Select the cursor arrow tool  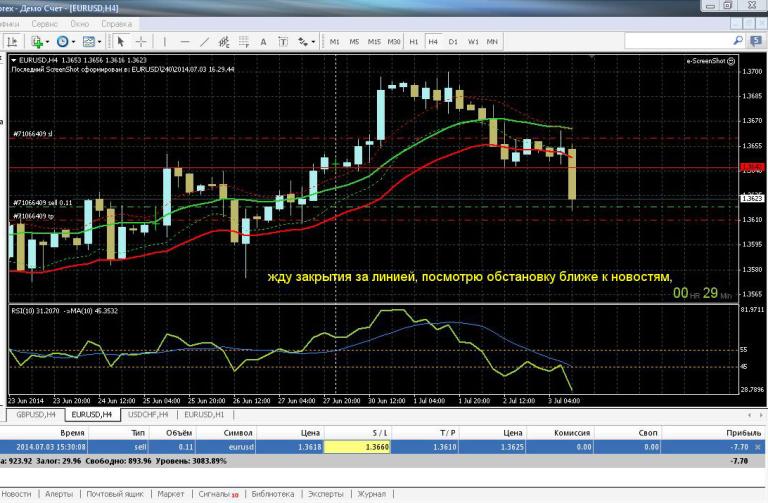(x=120, y=42)
